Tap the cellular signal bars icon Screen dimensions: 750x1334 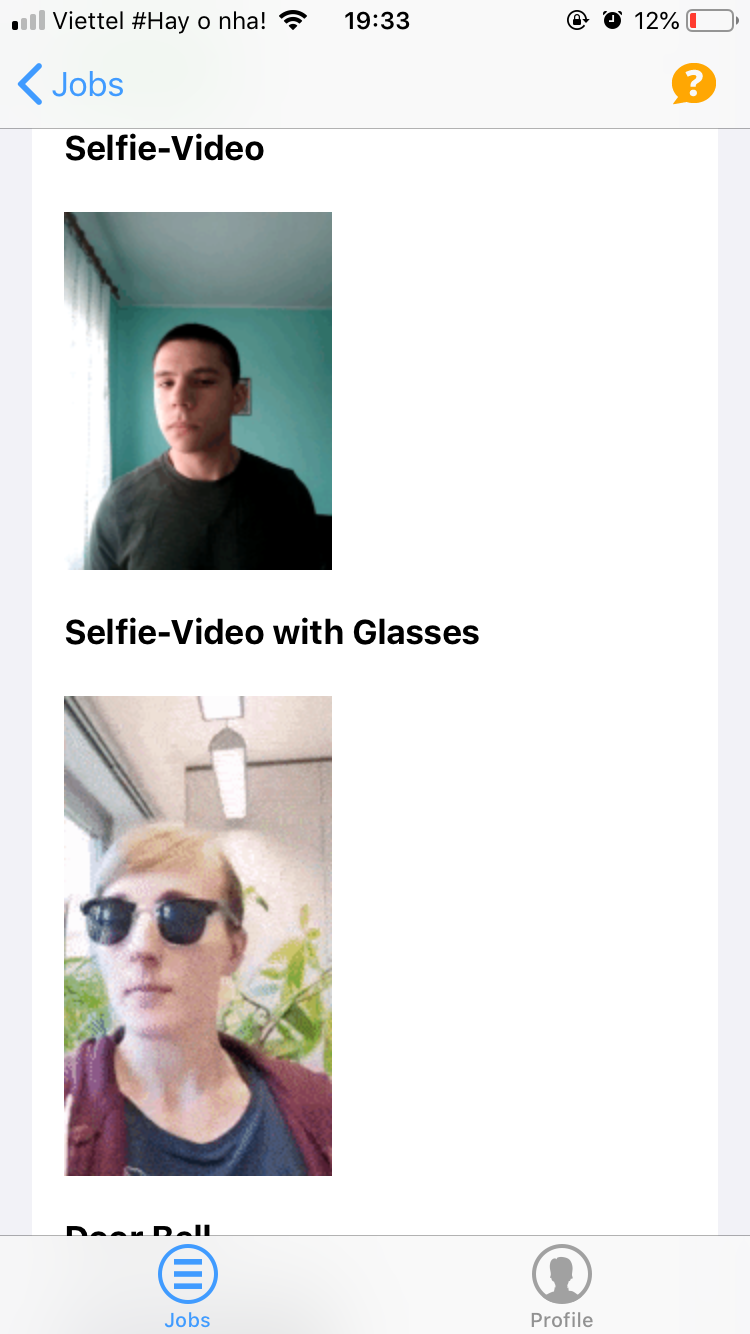click(29, 20)
